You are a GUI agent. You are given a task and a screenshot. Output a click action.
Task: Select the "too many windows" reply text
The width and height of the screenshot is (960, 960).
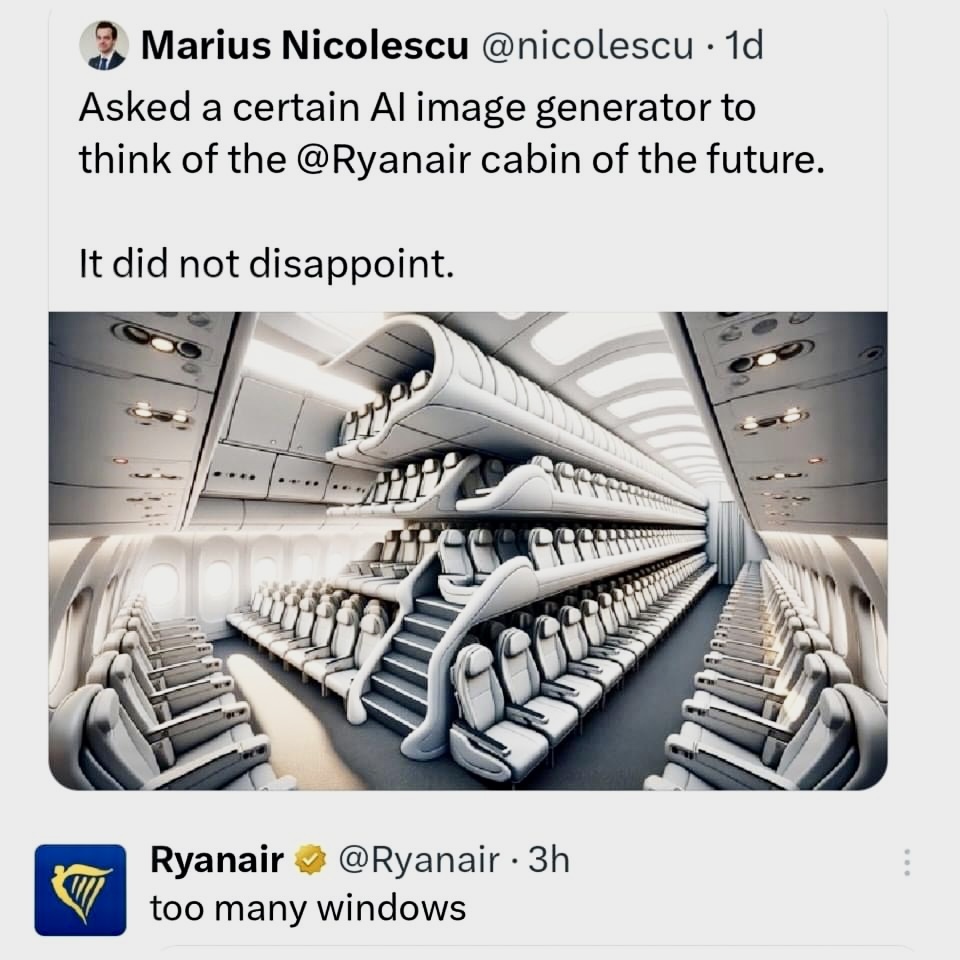308,908
